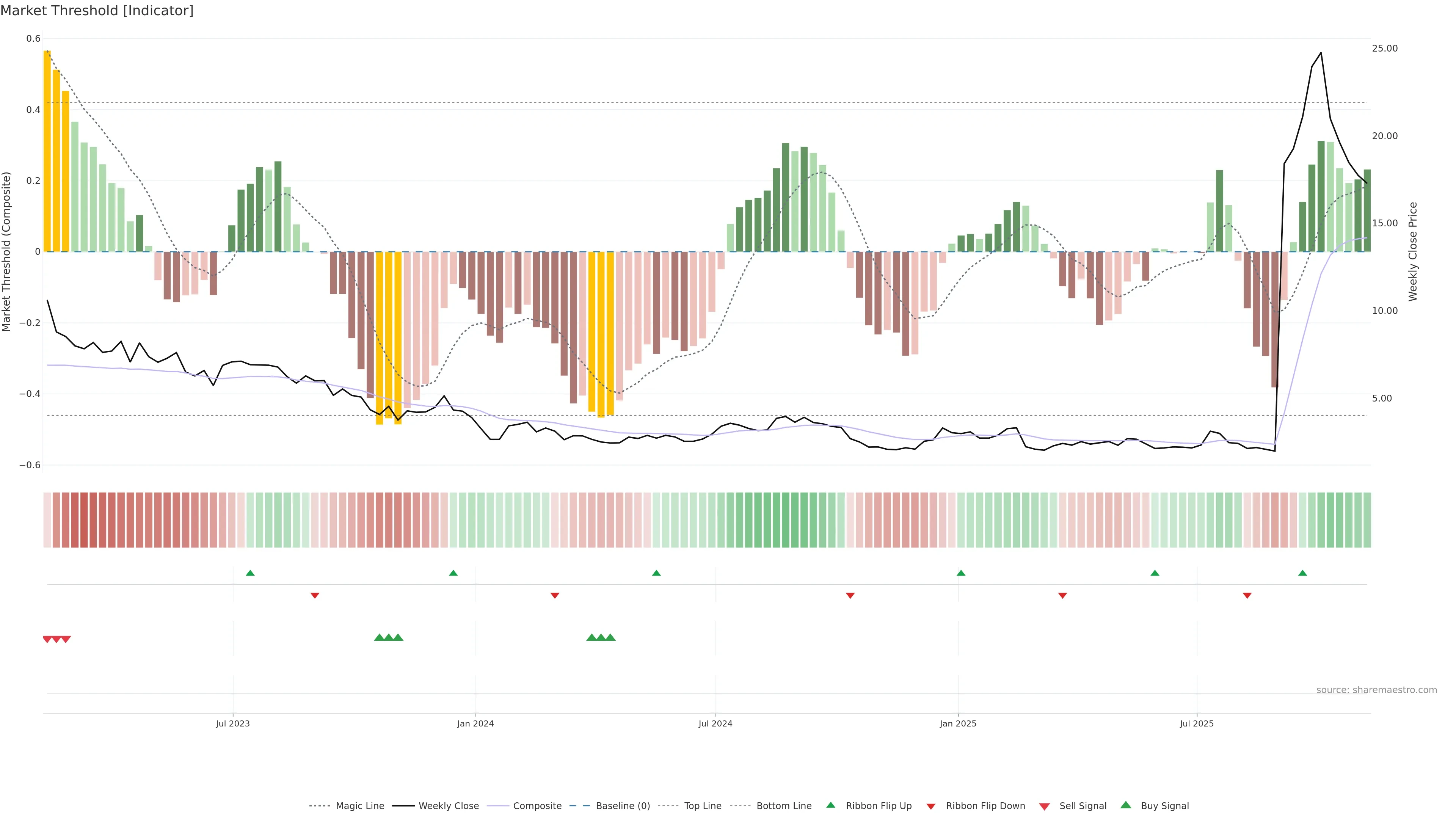This screenshot has width=1456, height=819.
Task: Click the Jan 2024 x-axis label
Action: coord(475,723)
